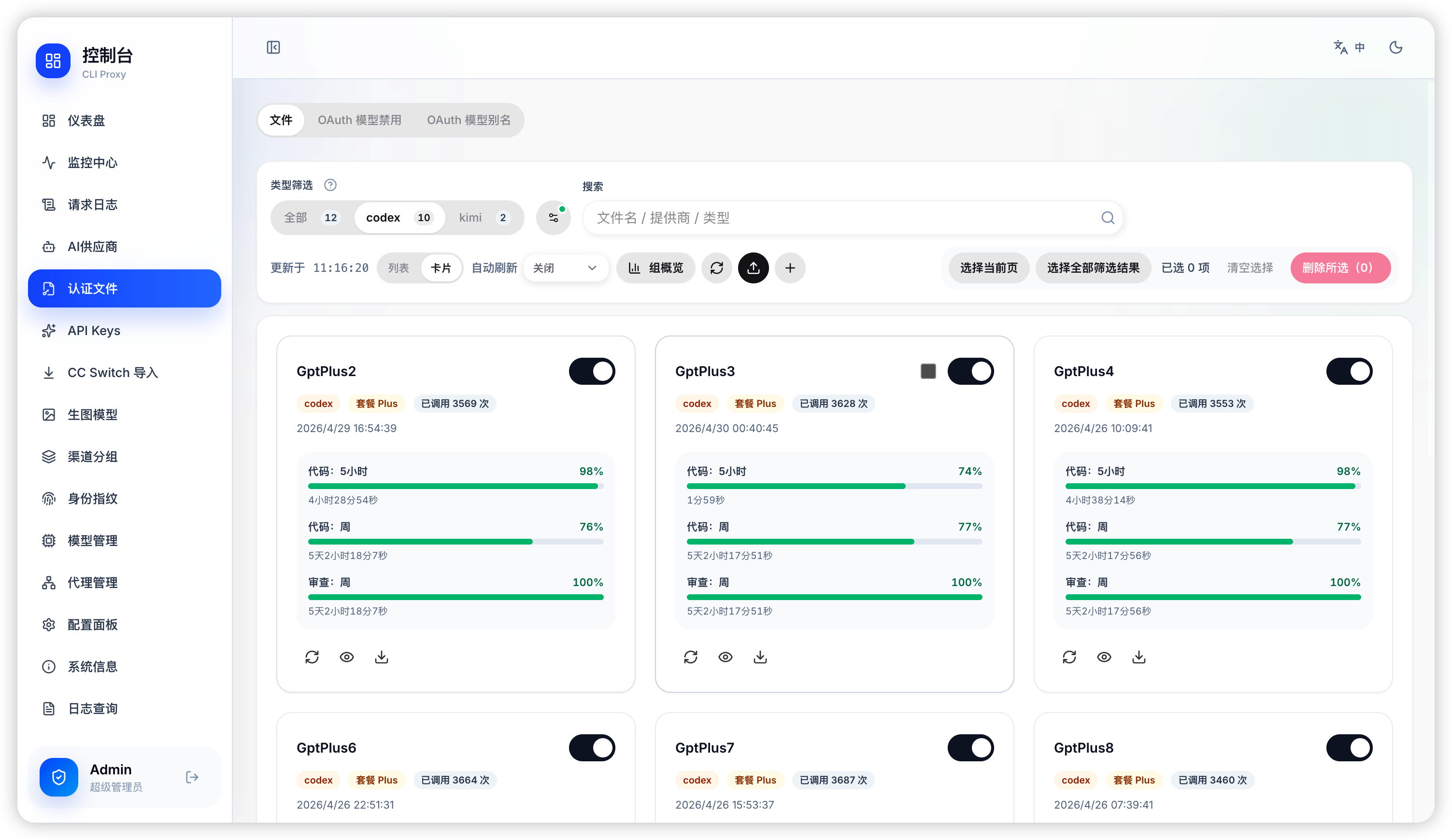Go to 仪表盘 in sidebar
This screenshot has height=840, width=1452.
point(125,120)
